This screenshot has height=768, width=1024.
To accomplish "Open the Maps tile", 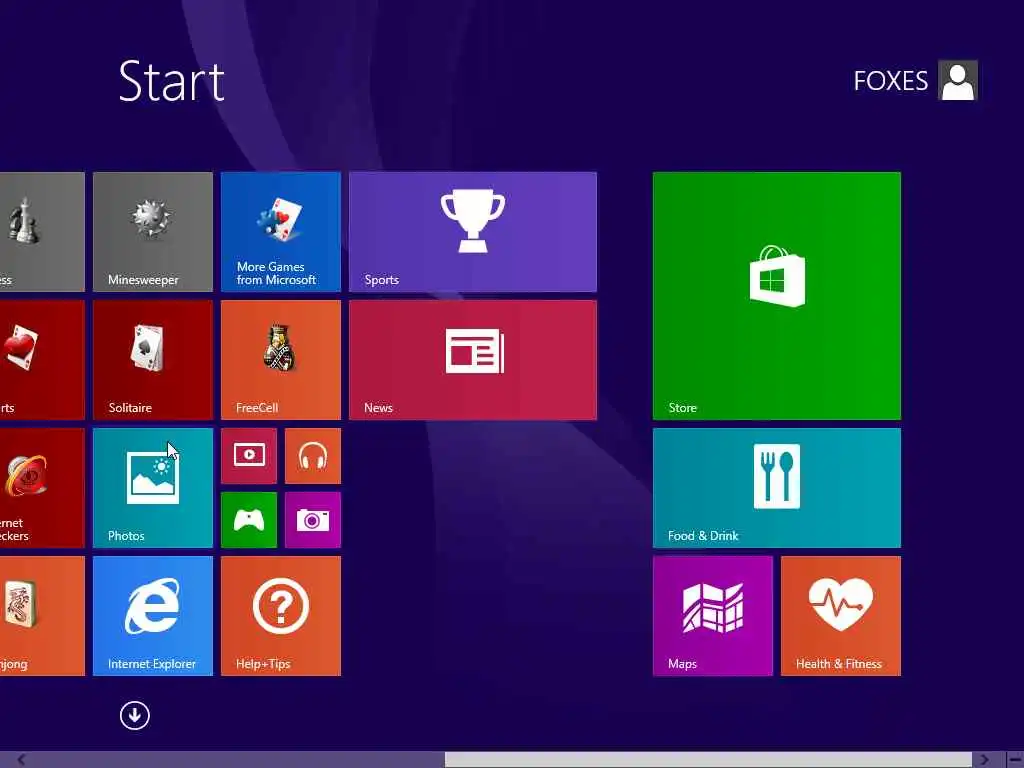I will tap(712, 616).
